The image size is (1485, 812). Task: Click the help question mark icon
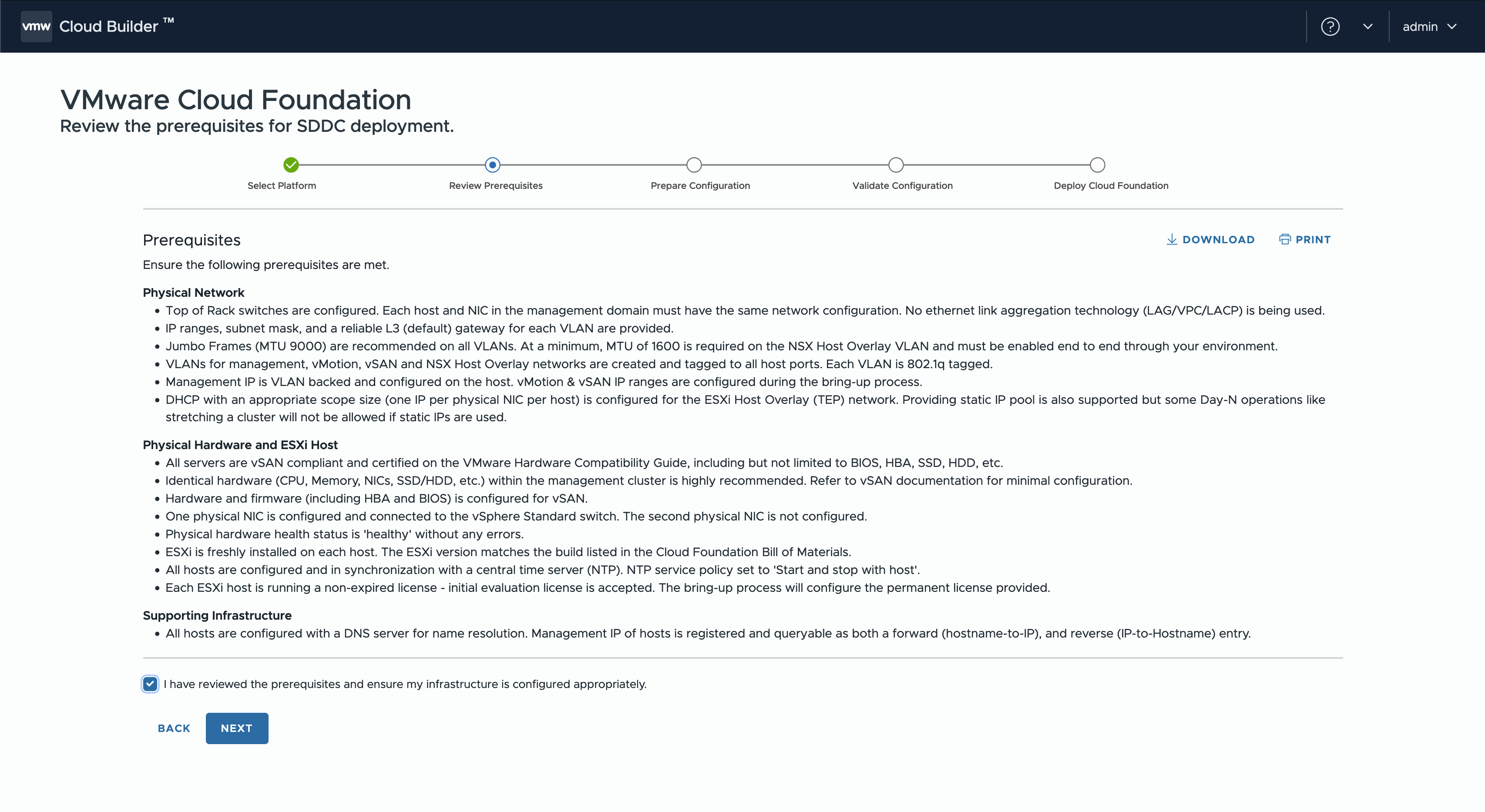point(1330,27)
